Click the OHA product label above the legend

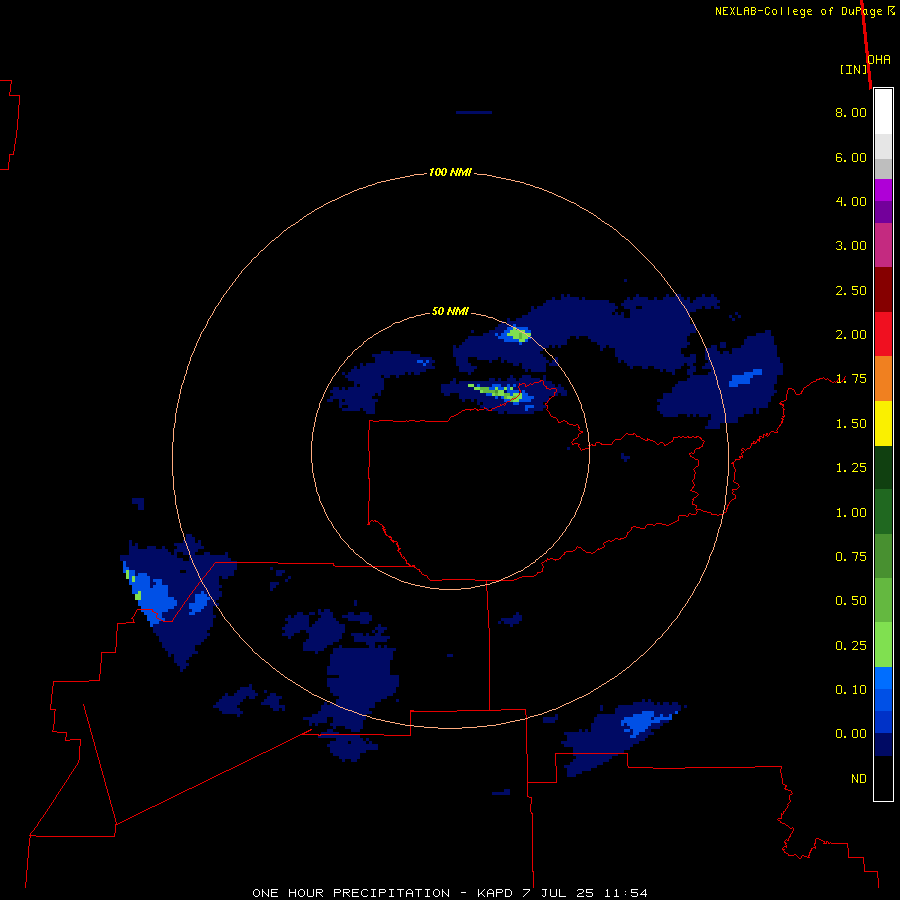coord(879,60)
